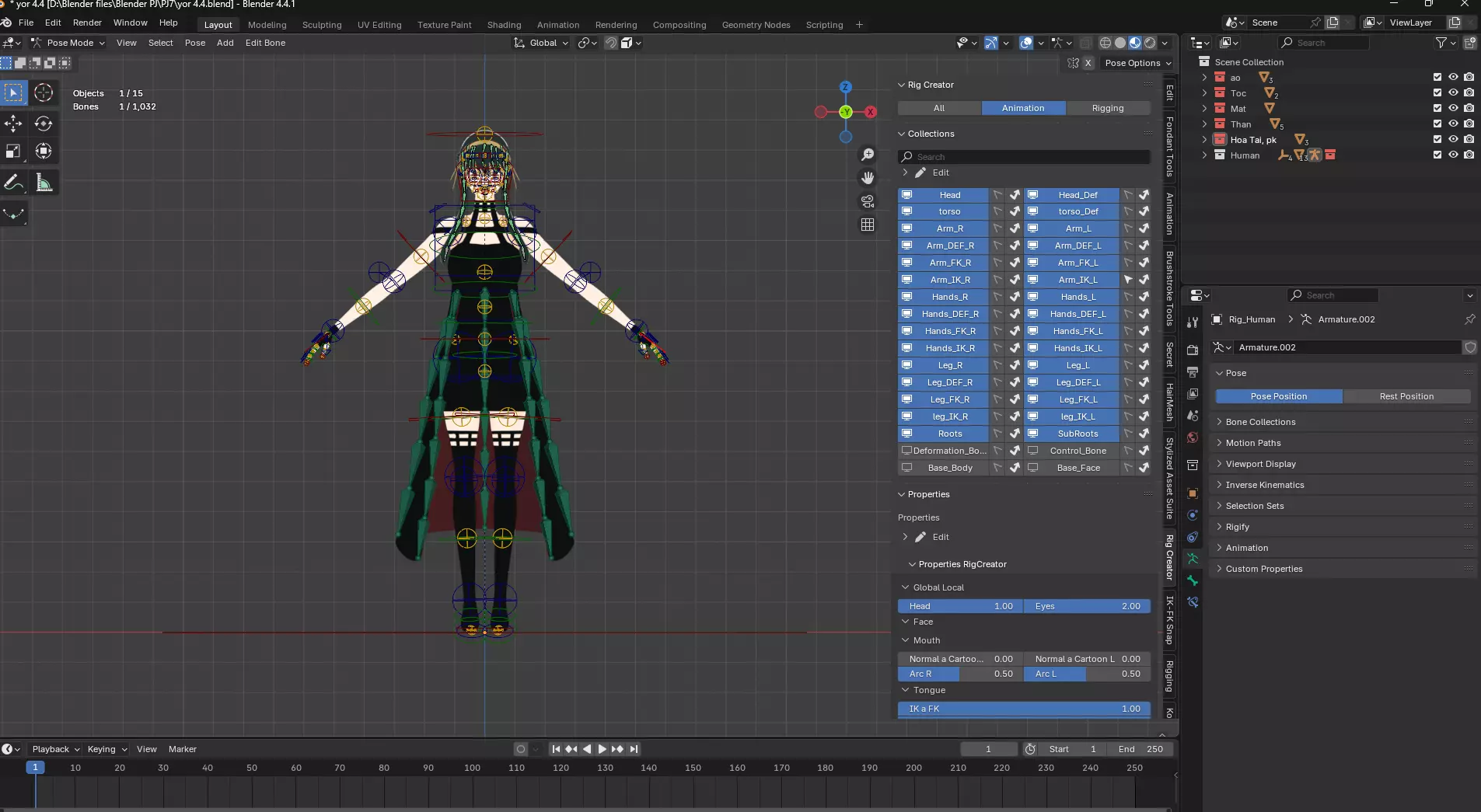
Task: Hide the Human collection in viewport
Action: coord(1453,155)
